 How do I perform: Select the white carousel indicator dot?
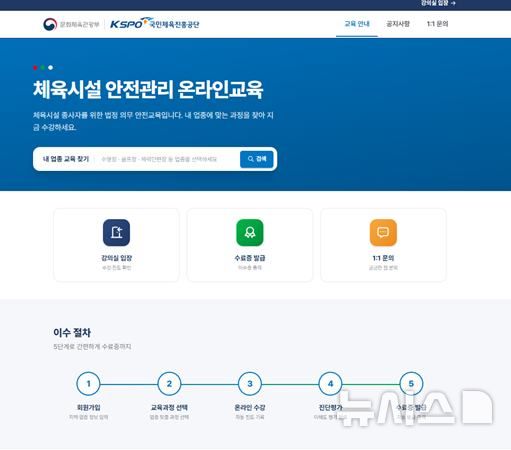pyautogui.click(x=50, y=68)
